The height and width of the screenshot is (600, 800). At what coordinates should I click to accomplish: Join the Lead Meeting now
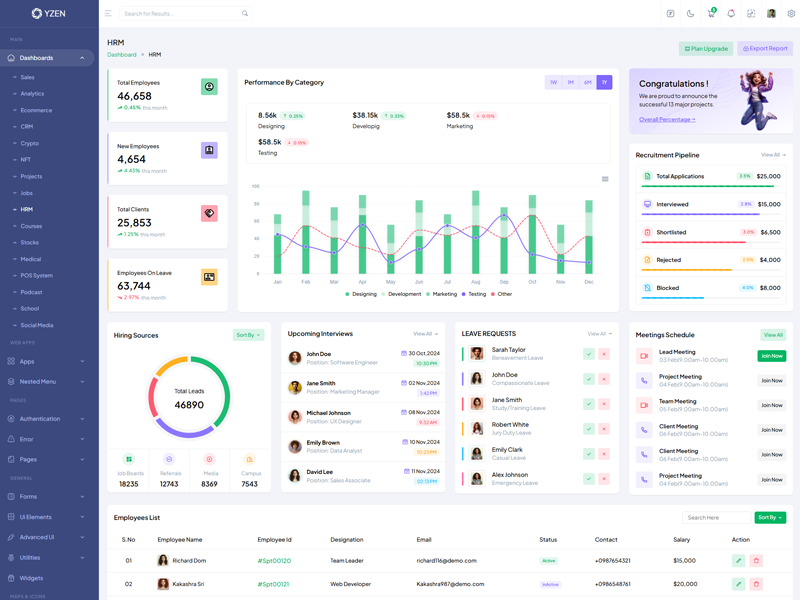(x=771, y=356)
